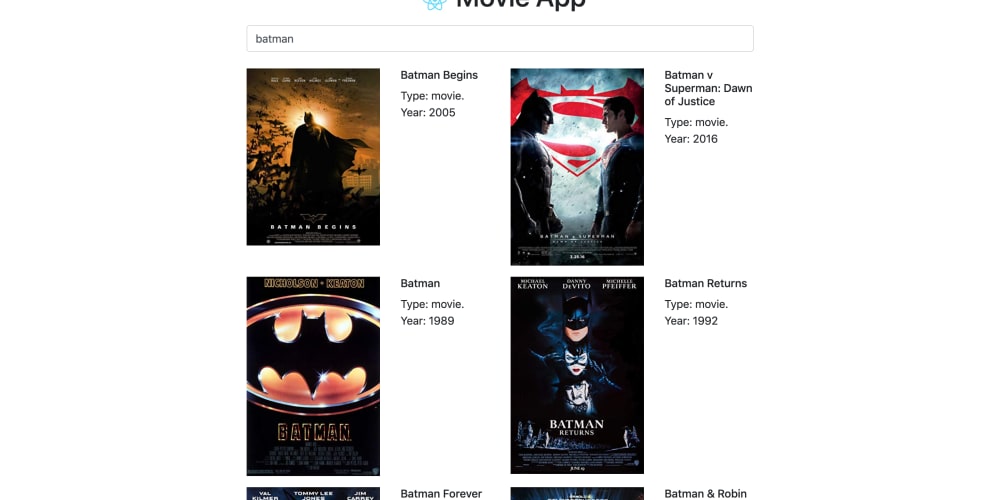Viewport: 1000px width, 500px height.
Task: Click 'Type: movie.' under Batman Returns
Action: click(696, 304)
